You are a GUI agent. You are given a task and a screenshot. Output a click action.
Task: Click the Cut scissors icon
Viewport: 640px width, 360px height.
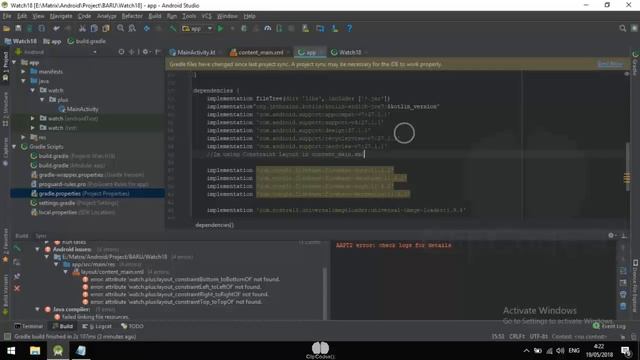click(82, 29)
